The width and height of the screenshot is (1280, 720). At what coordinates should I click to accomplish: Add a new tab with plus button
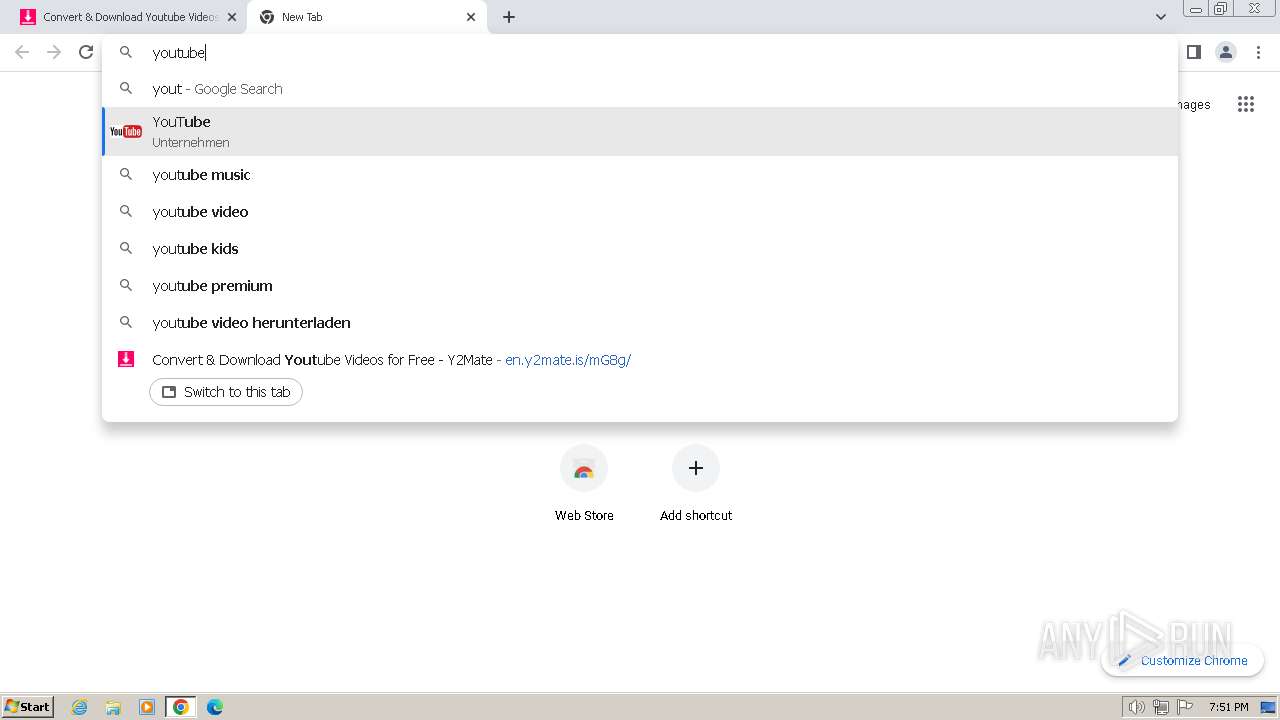(508, 17)
